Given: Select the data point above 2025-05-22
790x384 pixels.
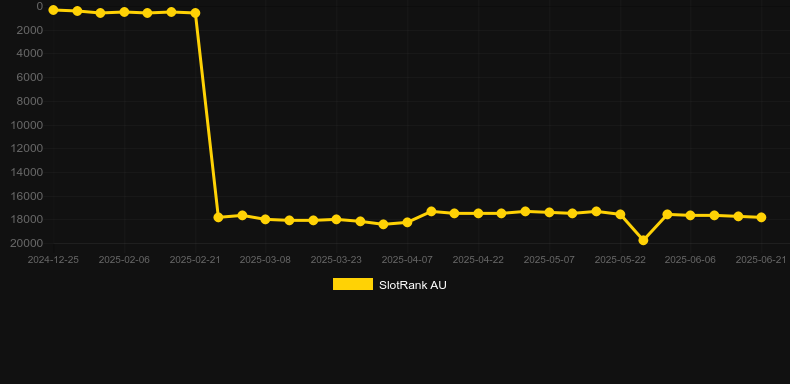Looking at the screenshot, I should click(x=620, y=215).
